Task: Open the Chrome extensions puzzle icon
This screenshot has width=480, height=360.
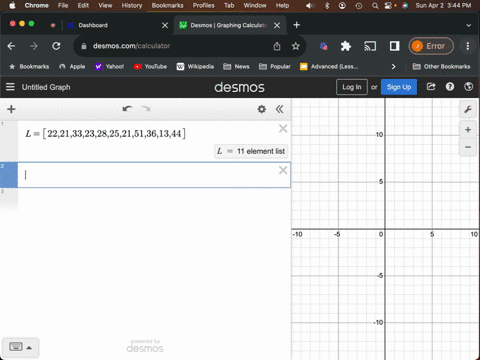Action: point(346,46)
